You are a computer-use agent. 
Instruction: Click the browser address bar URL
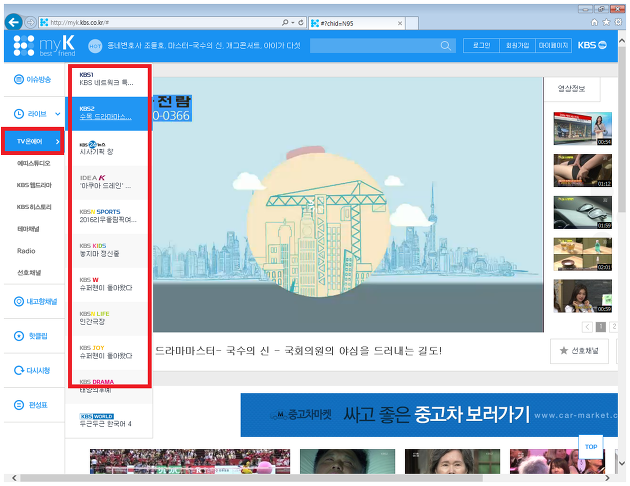80,23
